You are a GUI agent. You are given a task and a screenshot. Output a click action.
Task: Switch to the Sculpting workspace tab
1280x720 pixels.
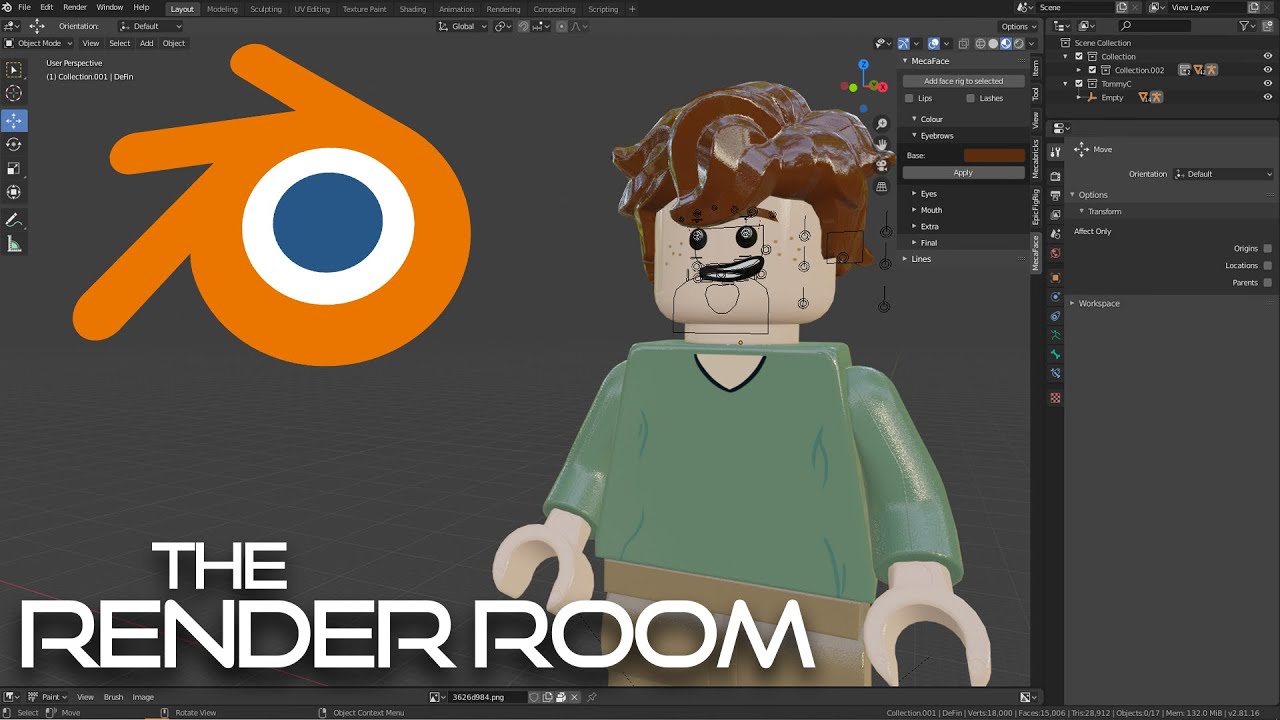[266, 9]
